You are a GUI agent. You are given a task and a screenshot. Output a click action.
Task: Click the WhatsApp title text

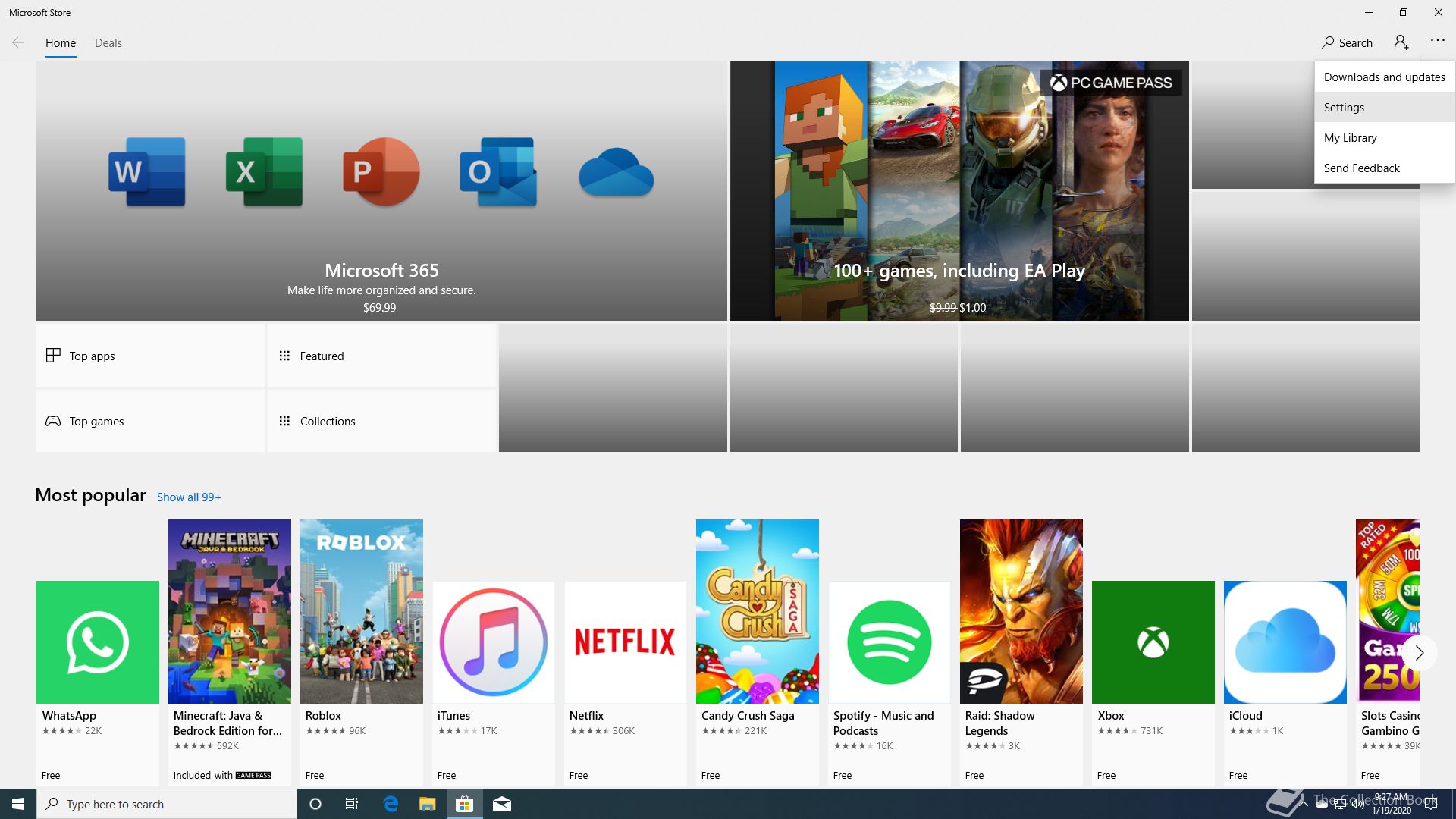tap(69, 716)
